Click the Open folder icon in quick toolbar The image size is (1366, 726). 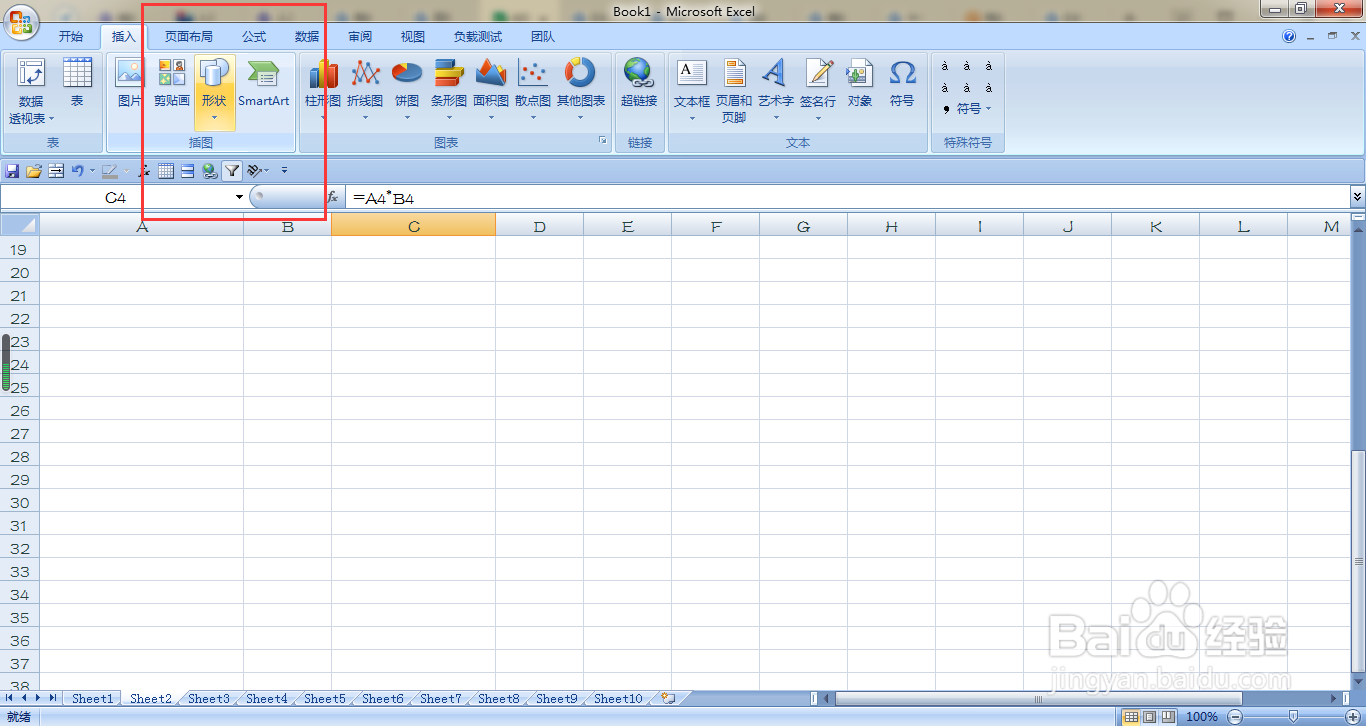[34, 171]
